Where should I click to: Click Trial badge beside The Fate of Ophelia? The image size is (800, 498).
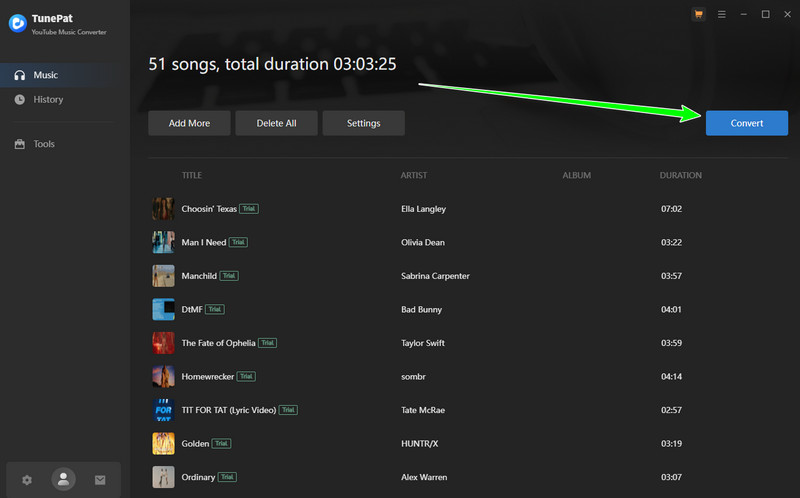[267, 343]
